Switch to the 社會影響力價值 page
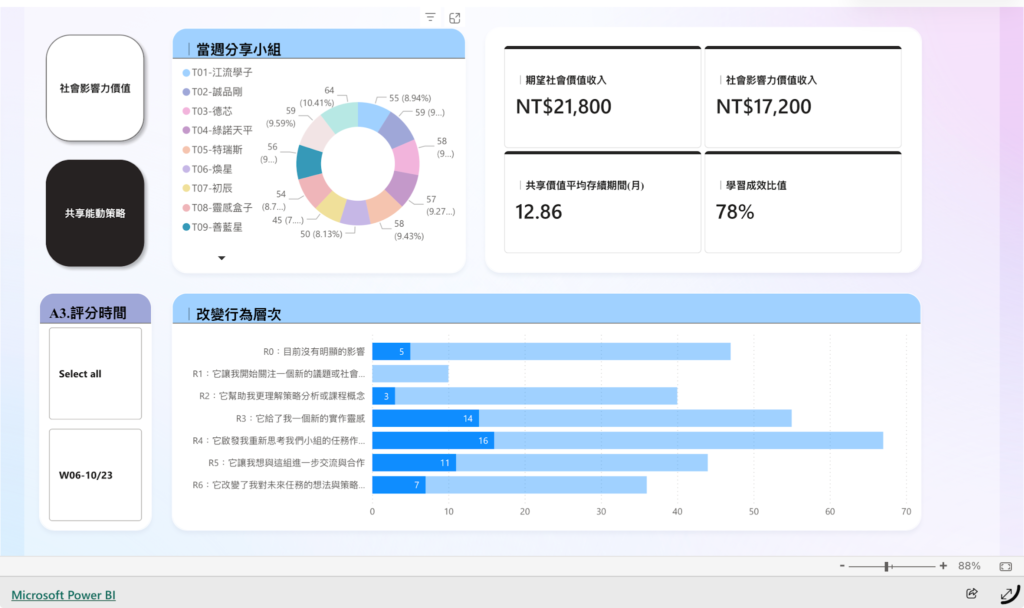Image resolution: width=1024 pixels, height=608 pixels. click(x=95, y=88)
